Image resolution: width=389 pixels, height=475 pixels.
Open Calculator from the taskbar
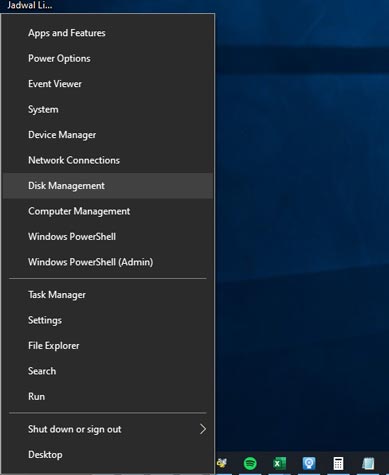(x=338, y=463)
